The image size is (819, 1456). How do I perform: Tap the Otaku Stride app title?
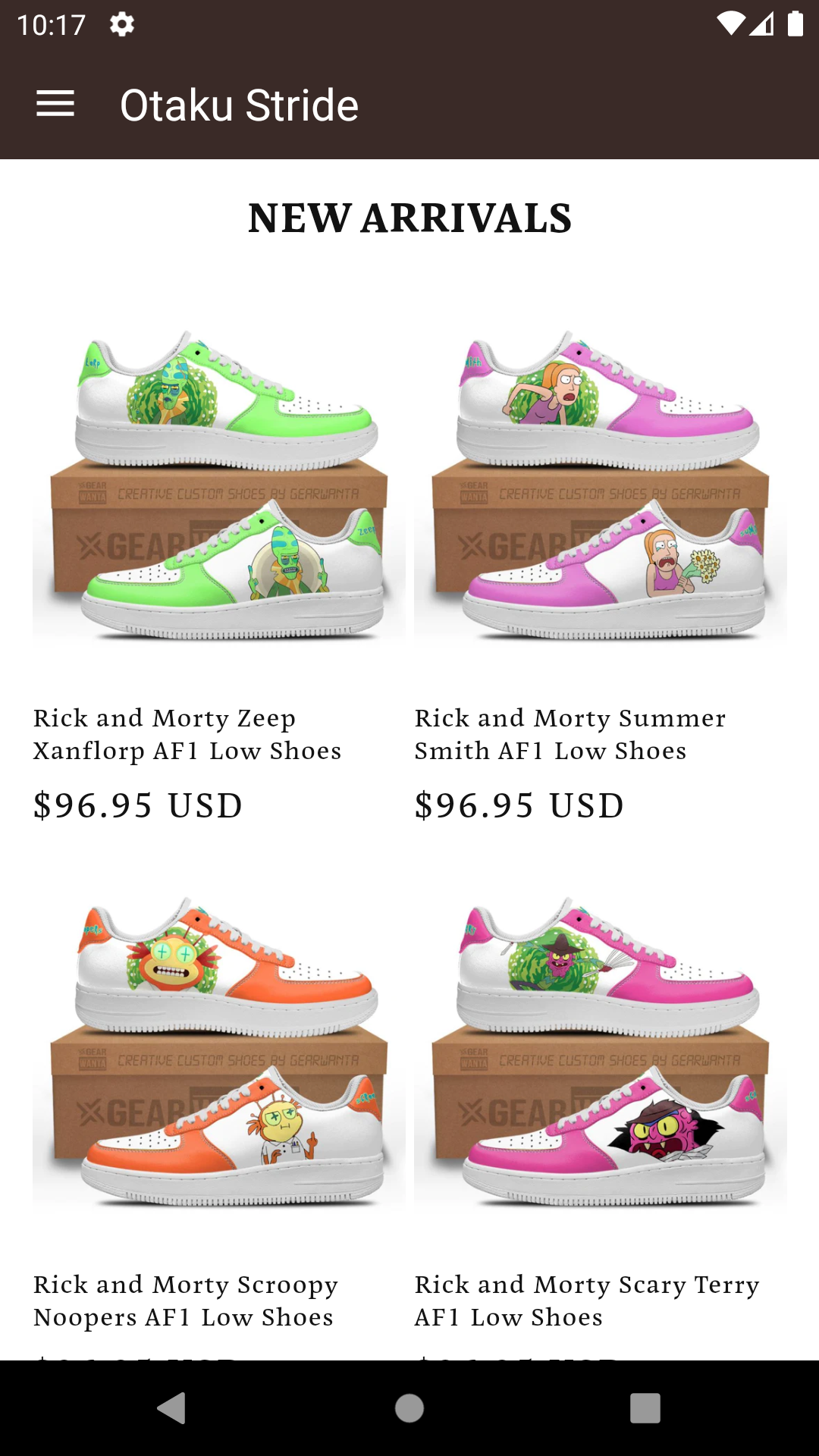pyautogui.click(x=239, y=105)
